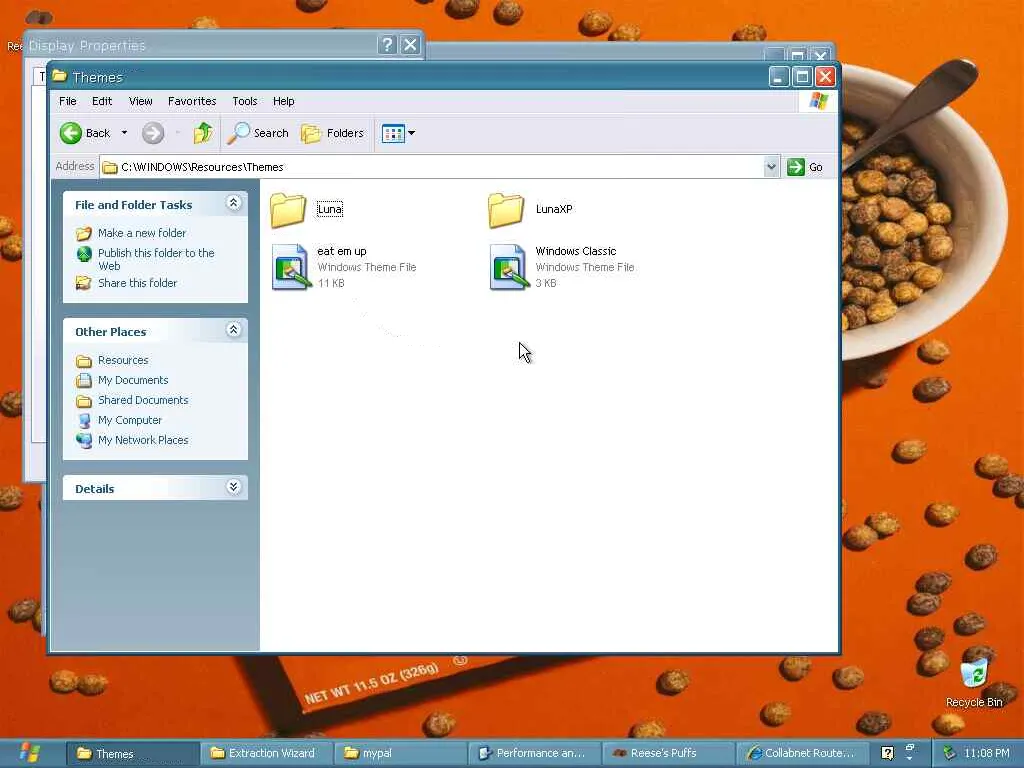The width and height of the screenshot is (1024, 768).
Task: Collapse the File and Folder Tasks panel
Action: point(233,203)
